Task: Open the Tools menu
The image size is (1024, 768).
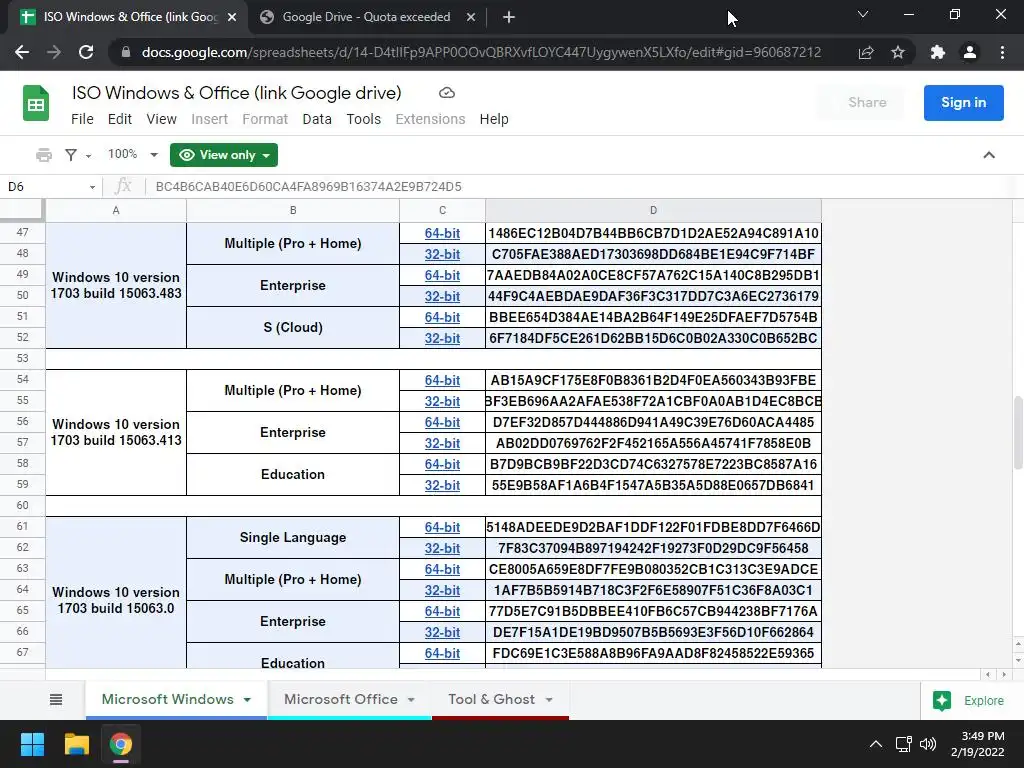Action: tap(364, 119)
